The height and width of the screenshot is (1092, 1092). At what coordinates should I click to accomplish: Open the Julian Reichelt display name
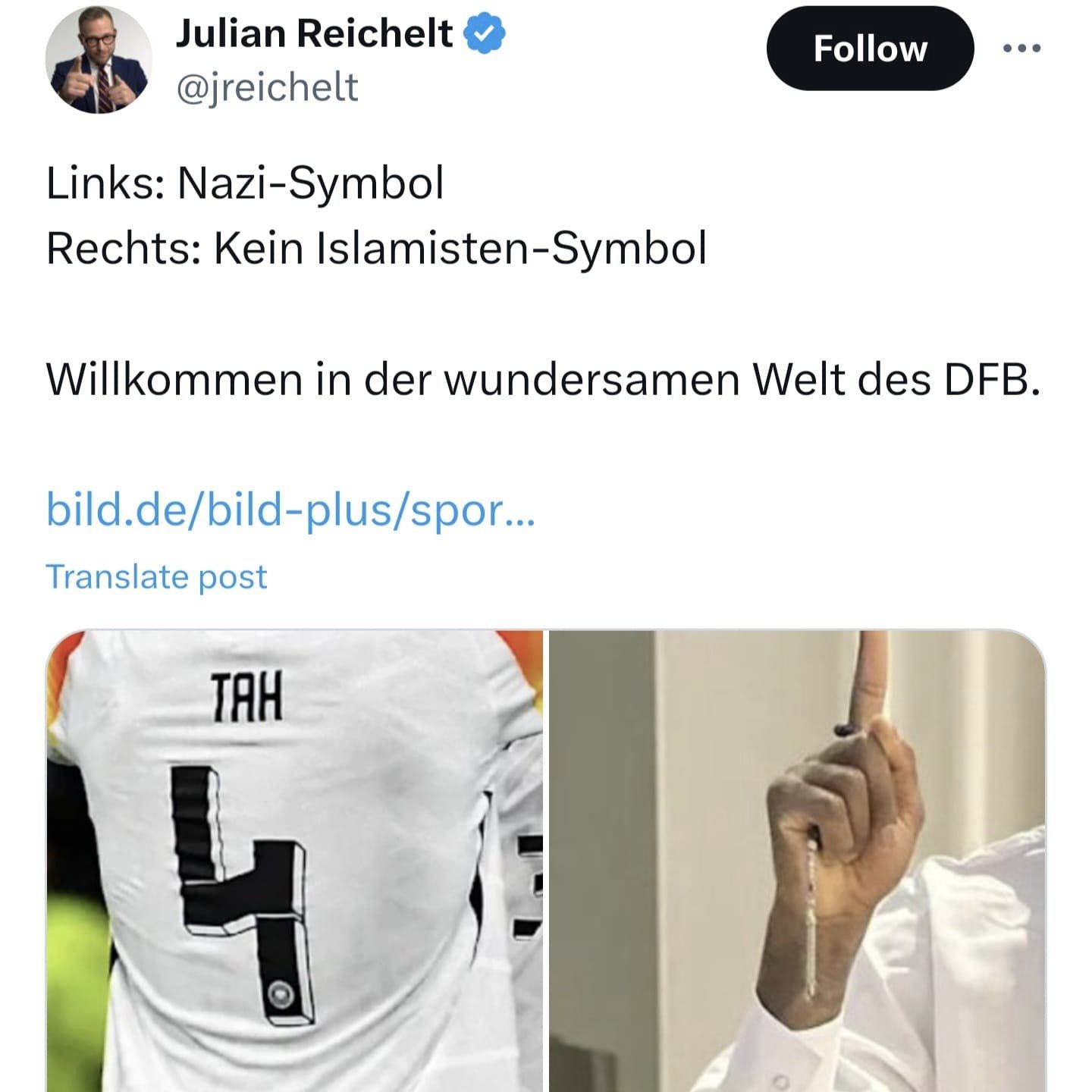(314, 34)
